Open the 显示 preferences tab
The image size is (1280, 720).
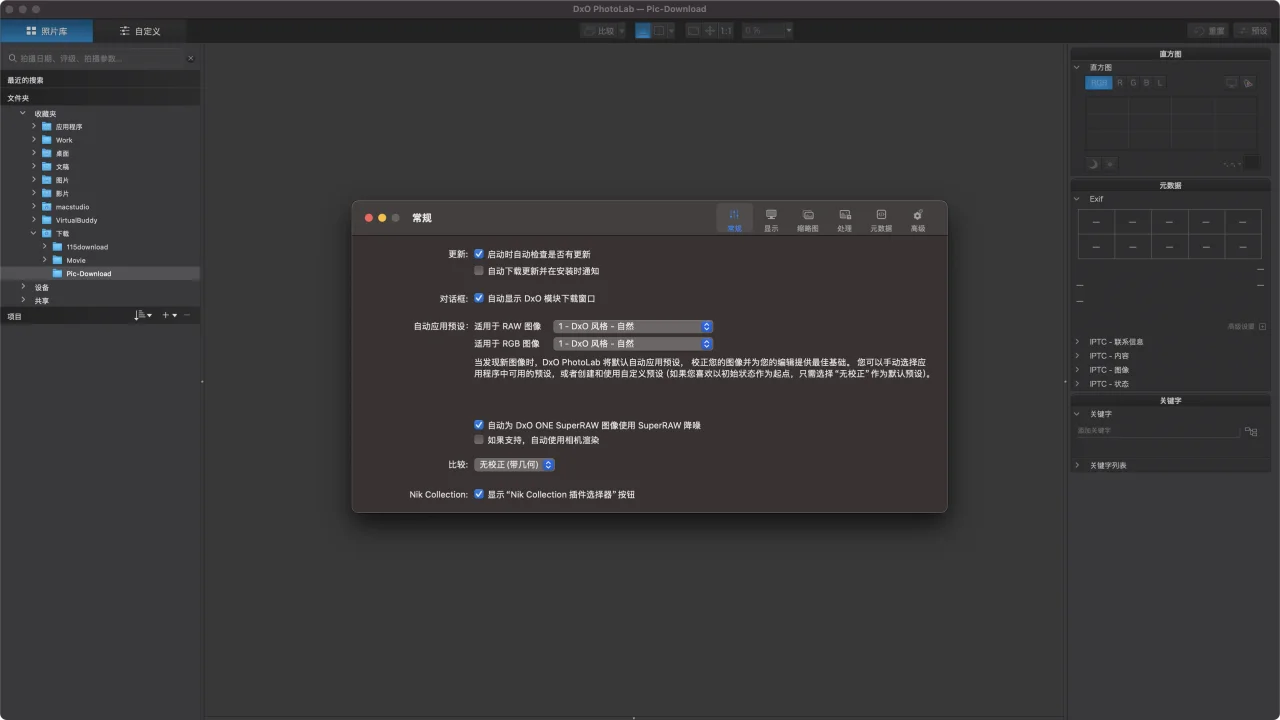coord(771,220)
